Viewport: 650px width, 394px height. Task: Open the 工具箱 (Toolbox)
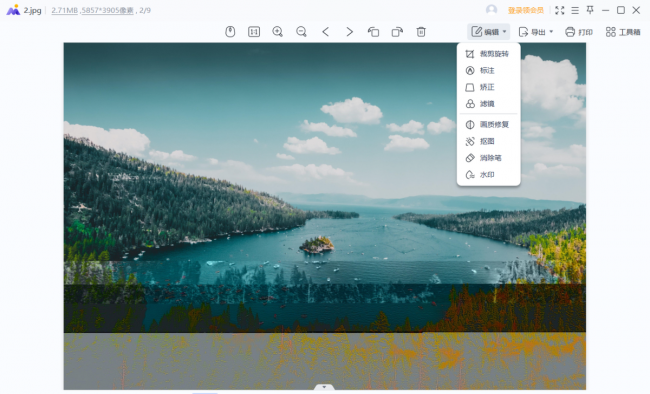click(623, 32)
